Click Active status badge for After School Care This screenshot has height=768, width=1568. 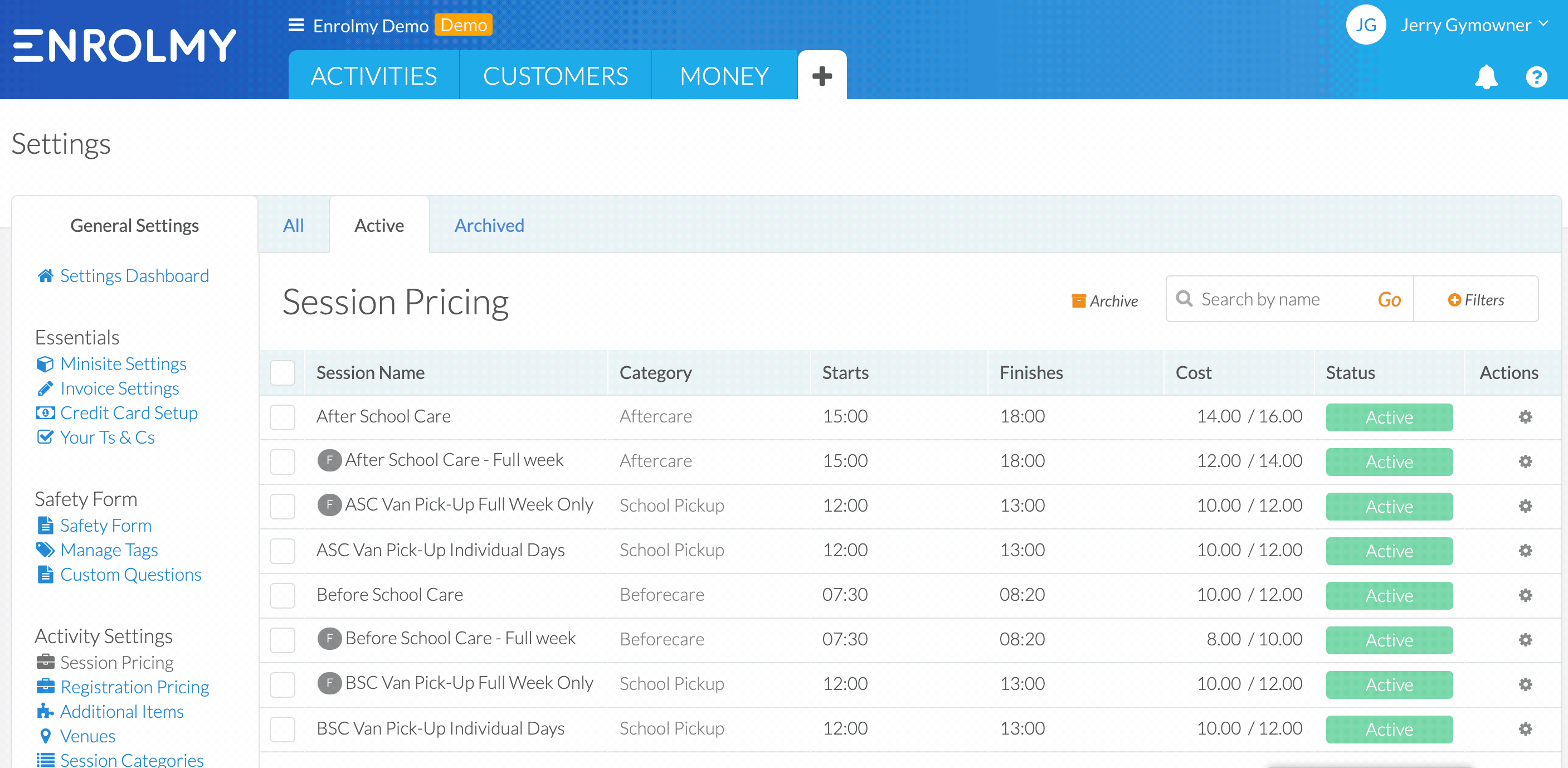pos(1389,416)
